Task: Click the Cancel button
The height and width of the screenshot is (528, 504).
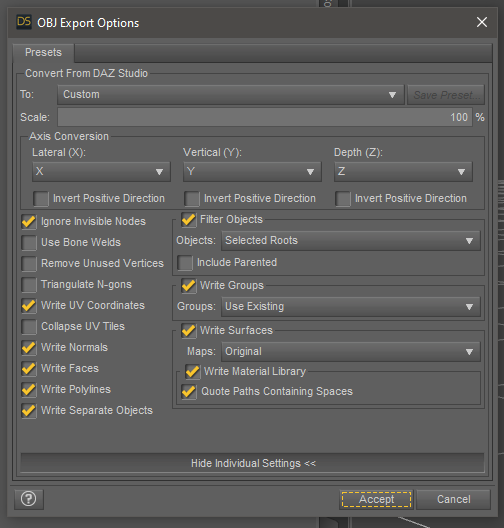Action: click(453, 499)
